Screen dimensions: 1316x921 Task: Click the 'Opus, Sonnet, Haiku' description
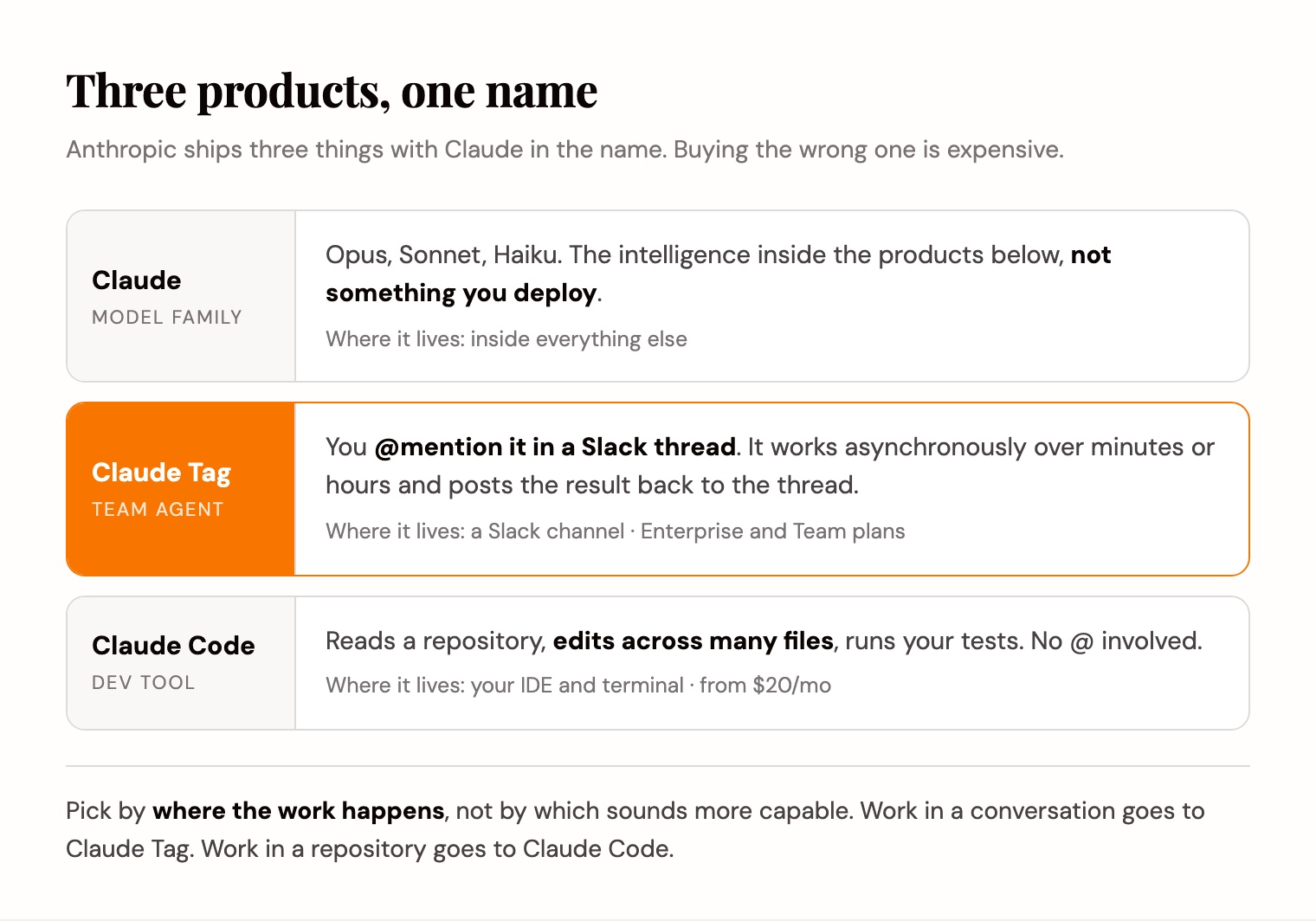pyautogui.click(x=718, y=274)
